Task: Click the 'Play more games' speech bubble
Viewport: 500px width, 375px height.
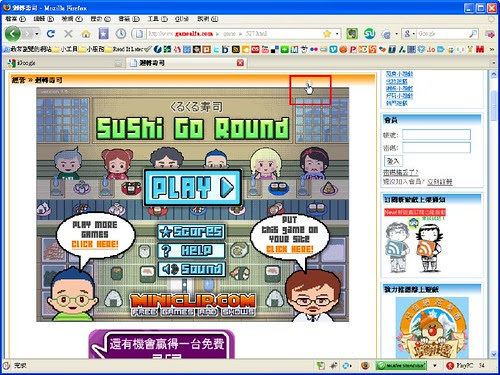Action: click(x=95, y=234)
